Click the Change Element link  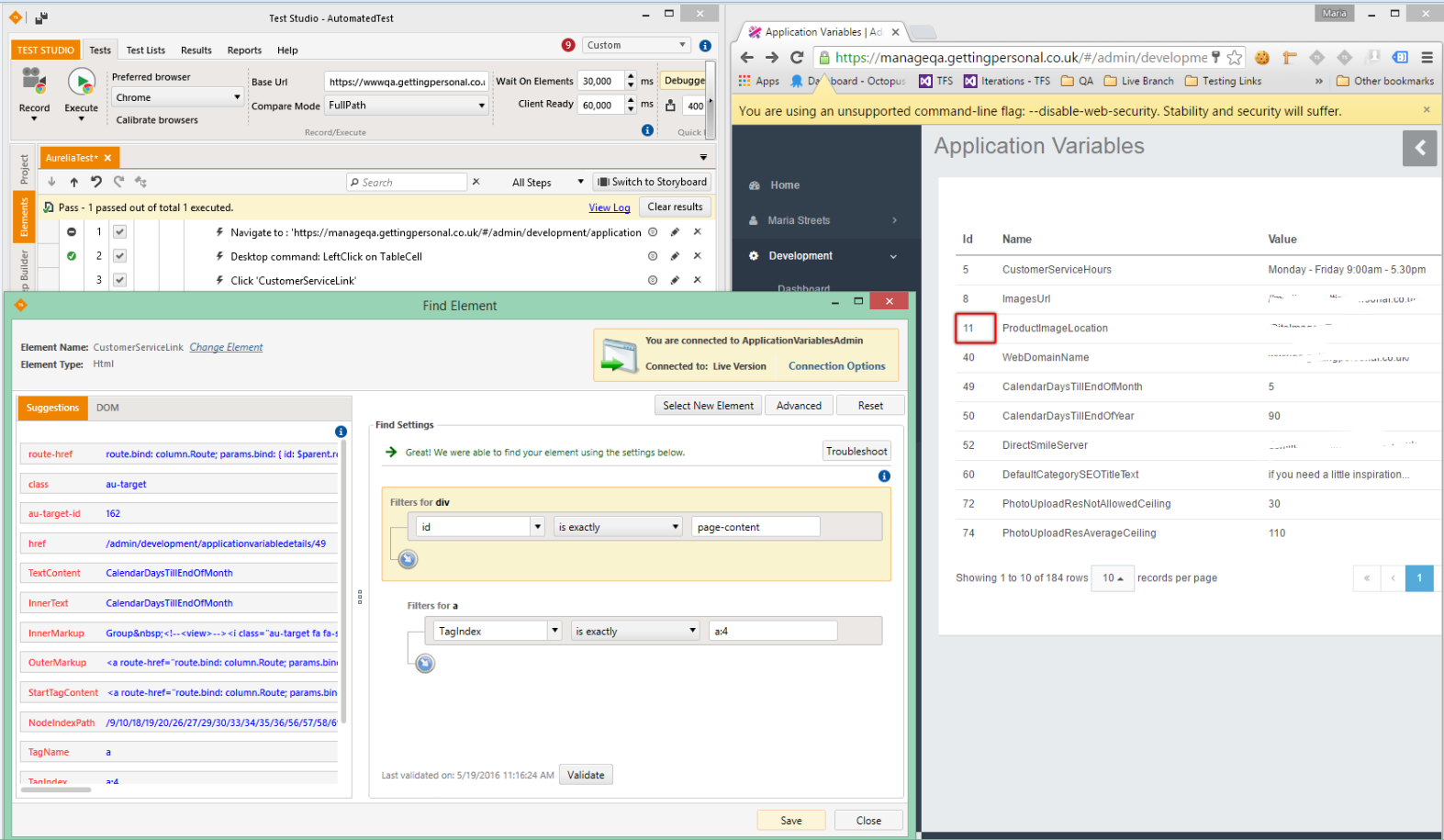point(226,347)
